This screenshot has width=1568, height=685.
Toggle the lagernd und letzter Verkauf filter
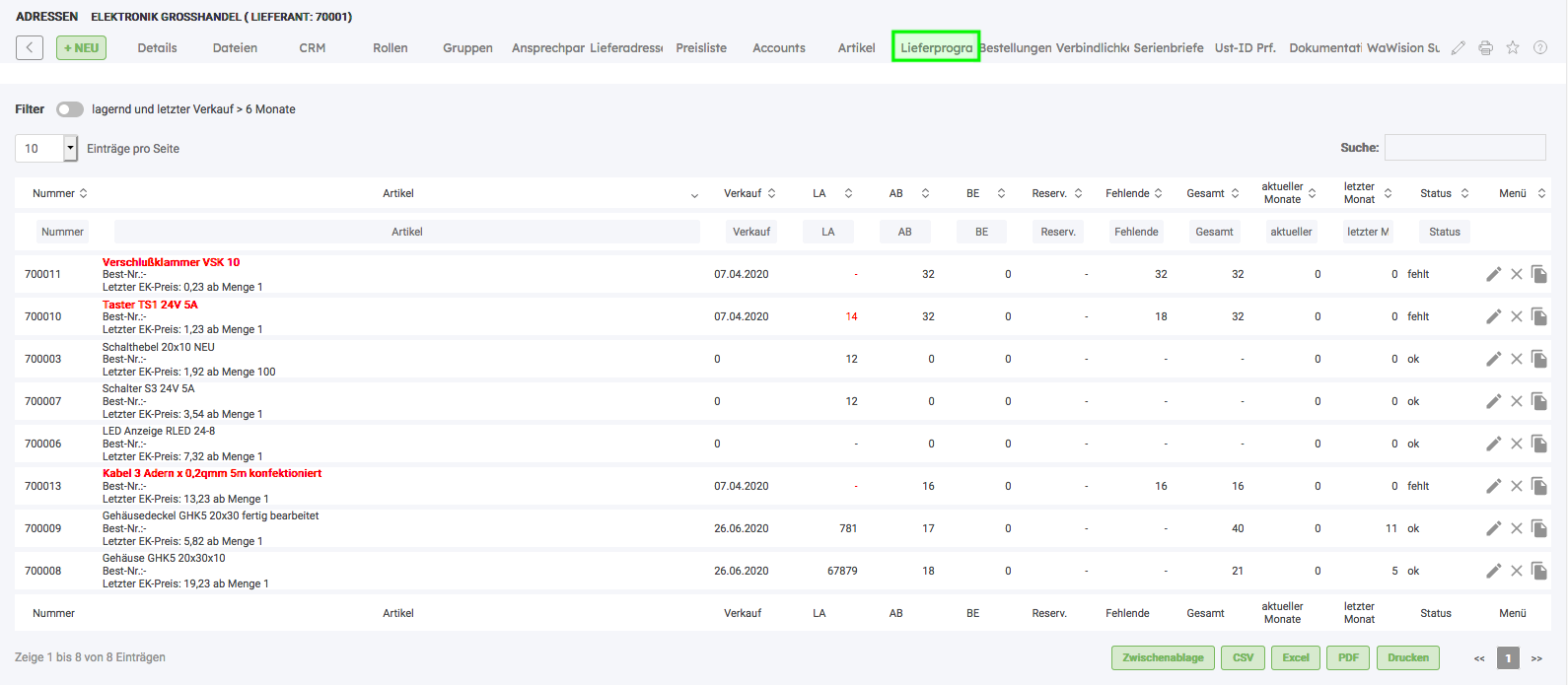(69, 109)
